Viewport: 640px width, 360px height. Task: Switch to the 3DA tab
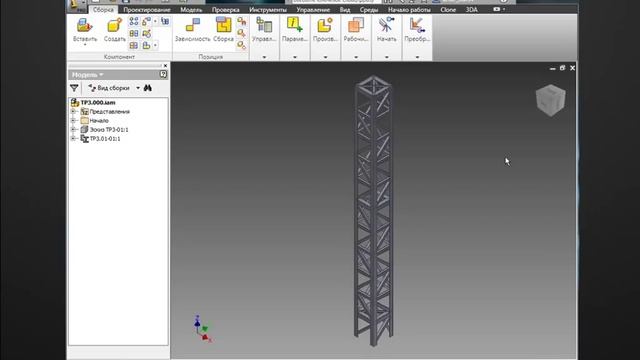471,10
